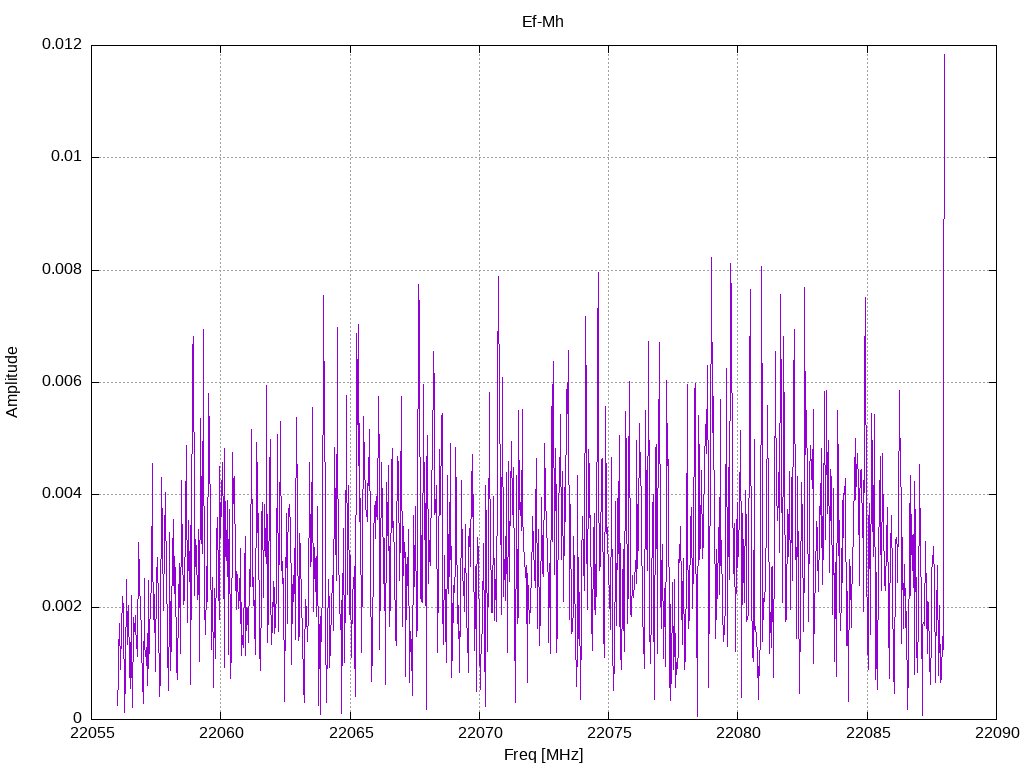Screen dimensions: 1024x768
Task: Click the 22055 x-axis tick label
Action: [92, 733]
